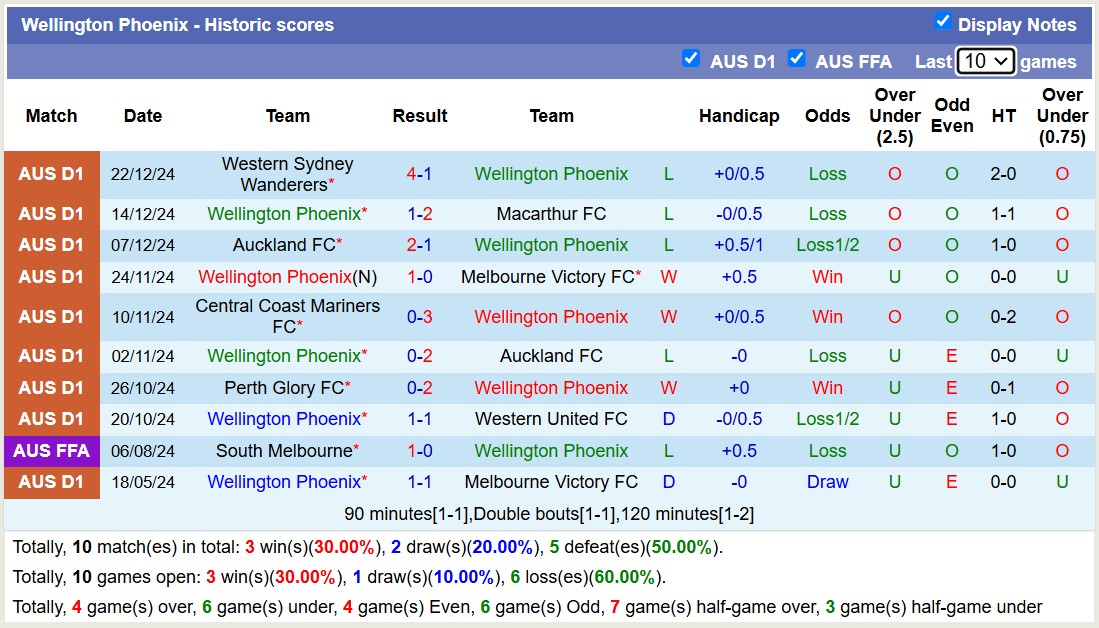This screenshot has width=1099, height=628.
Task: Click the Handicap column header
Action: pyautogui.click(x=739, y=116)
